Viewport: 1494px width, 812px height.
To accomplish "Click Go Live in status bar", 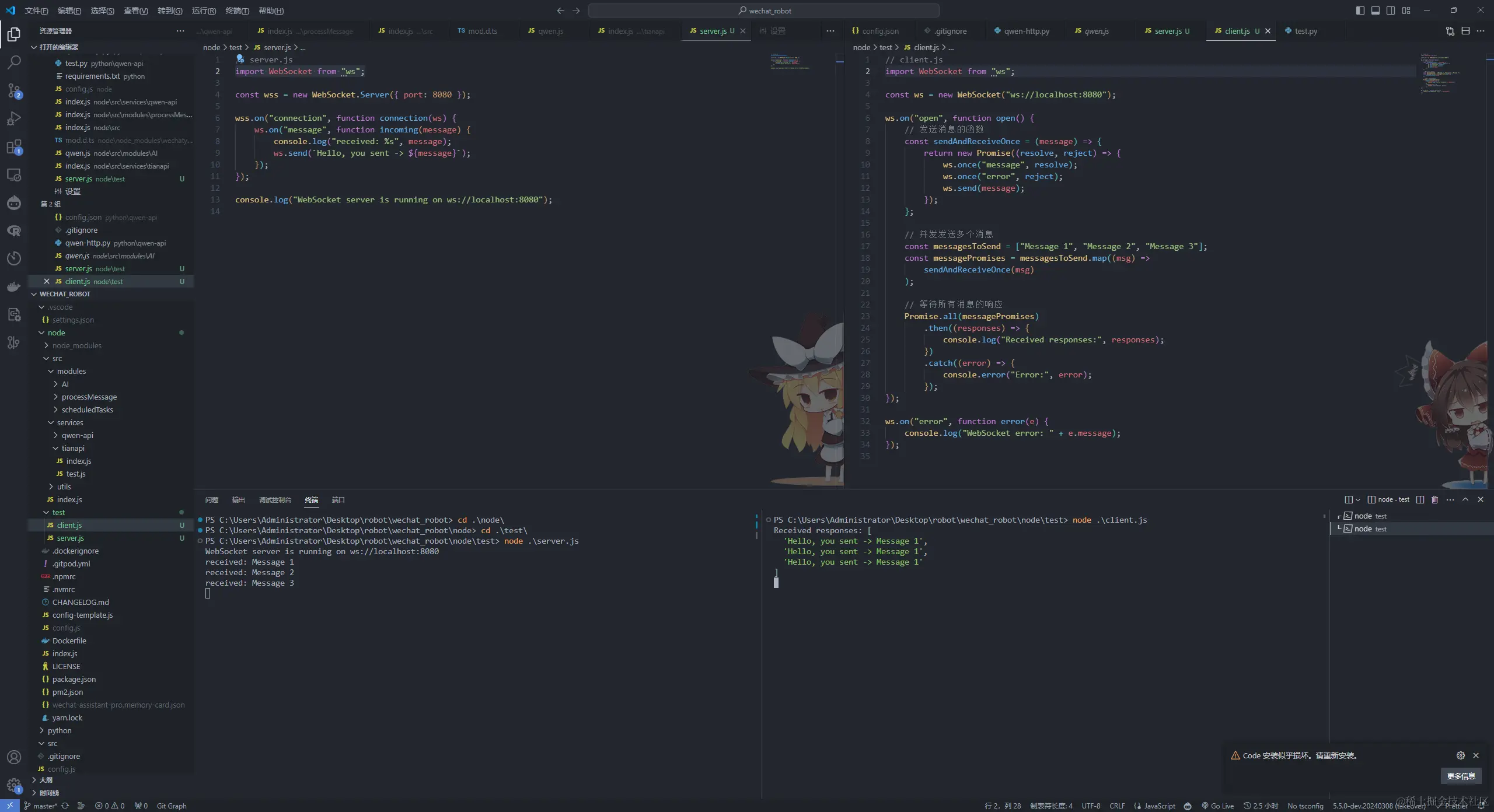I will coord(1217,806).
